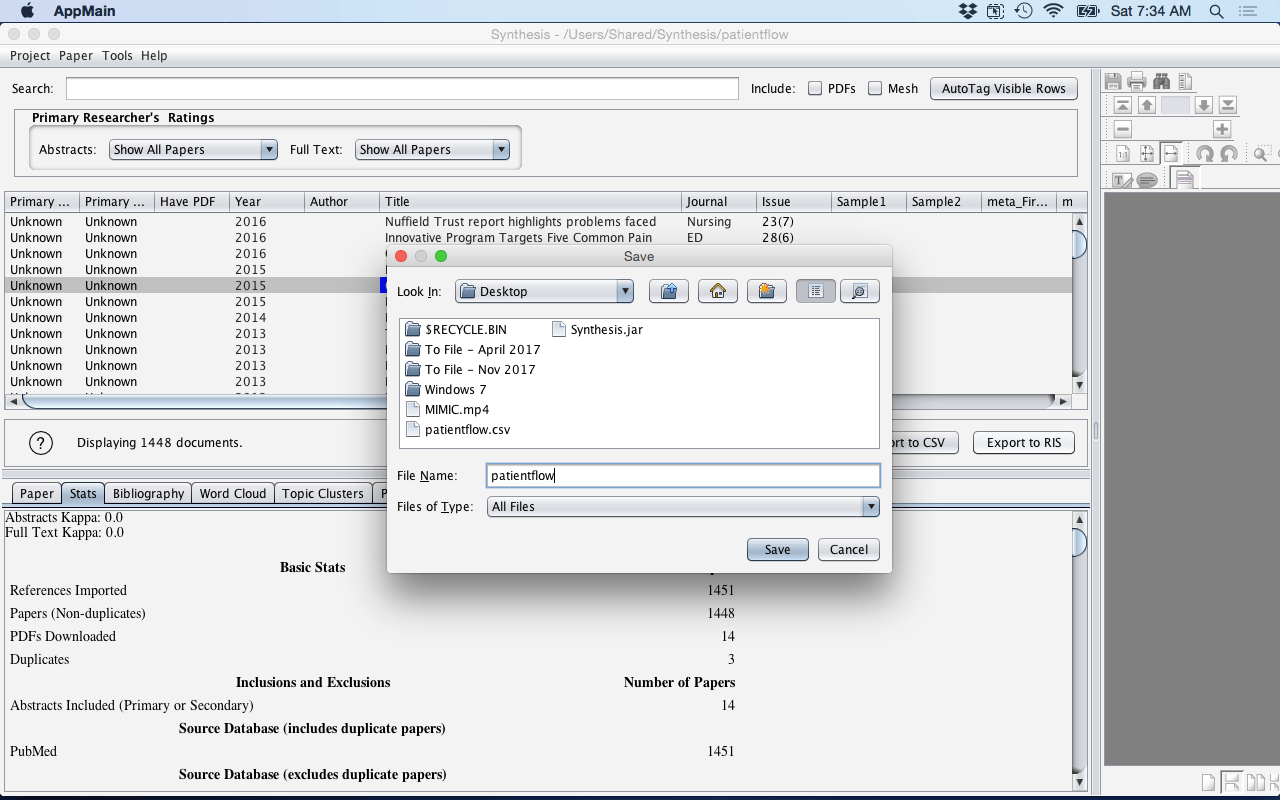Open the Find tool (binoculars icon)
Screen dimensions: 1280x800
pos(1162,80)
